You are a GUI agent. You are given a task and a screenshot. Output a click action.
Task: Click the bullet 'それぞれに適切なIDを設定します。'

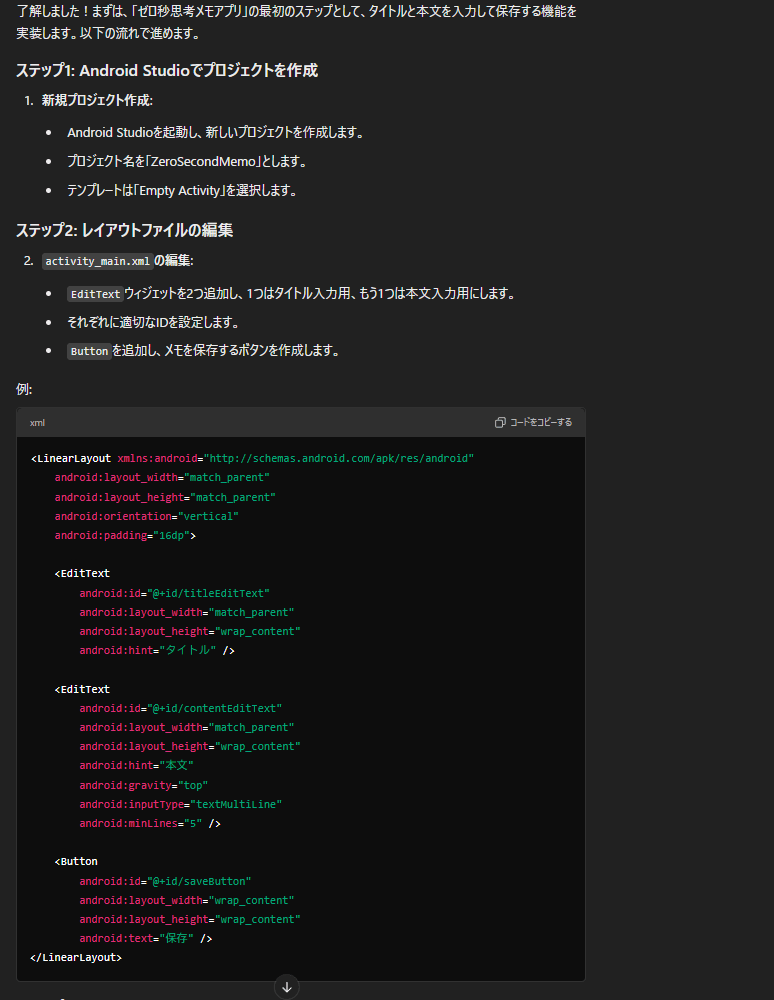[154, 322]
